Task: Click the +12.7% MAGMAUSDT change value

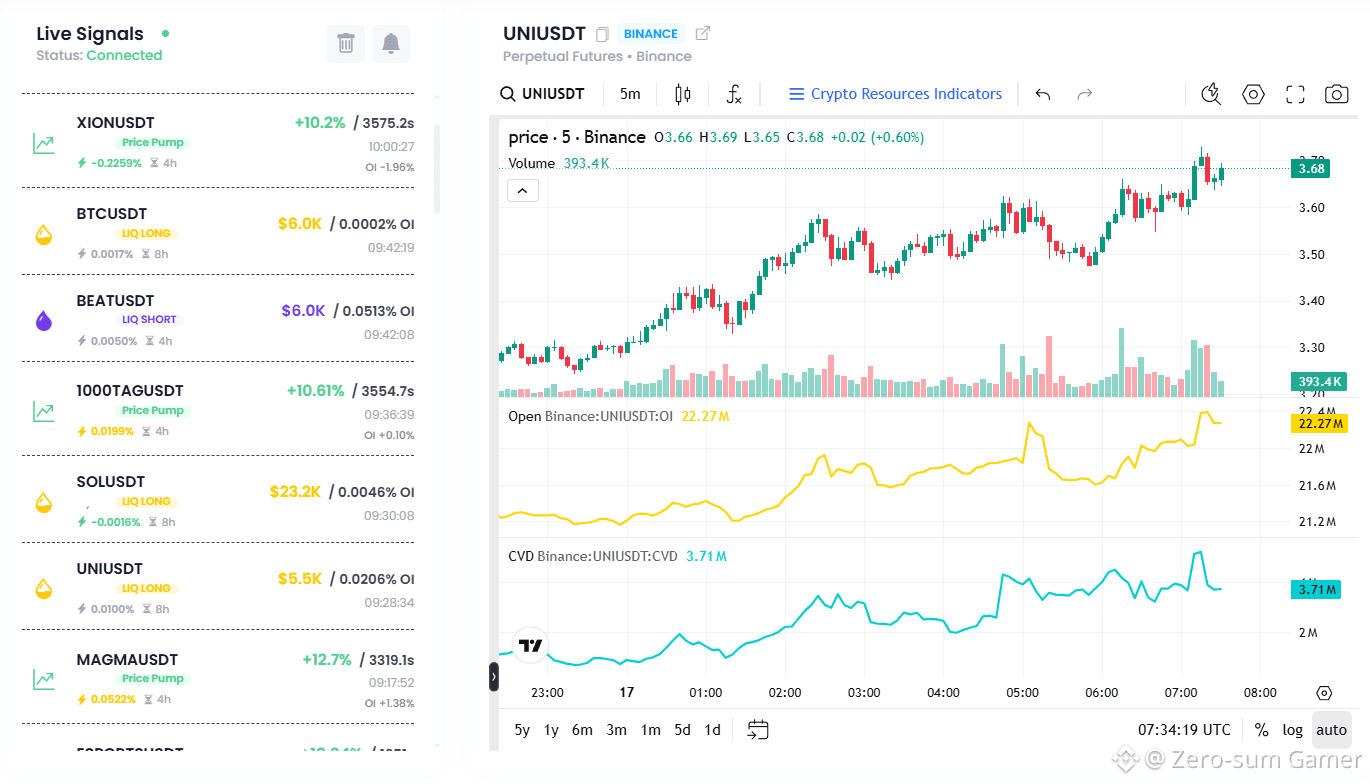Action: [327, 659]
